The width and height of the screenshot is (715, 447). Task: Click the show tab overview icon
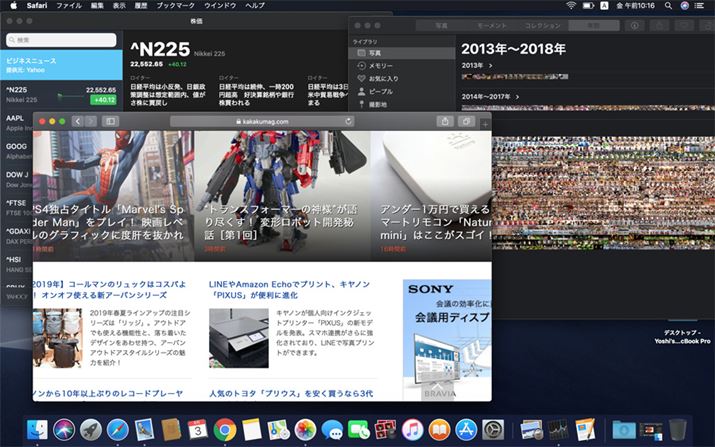[x=466, y=121]
